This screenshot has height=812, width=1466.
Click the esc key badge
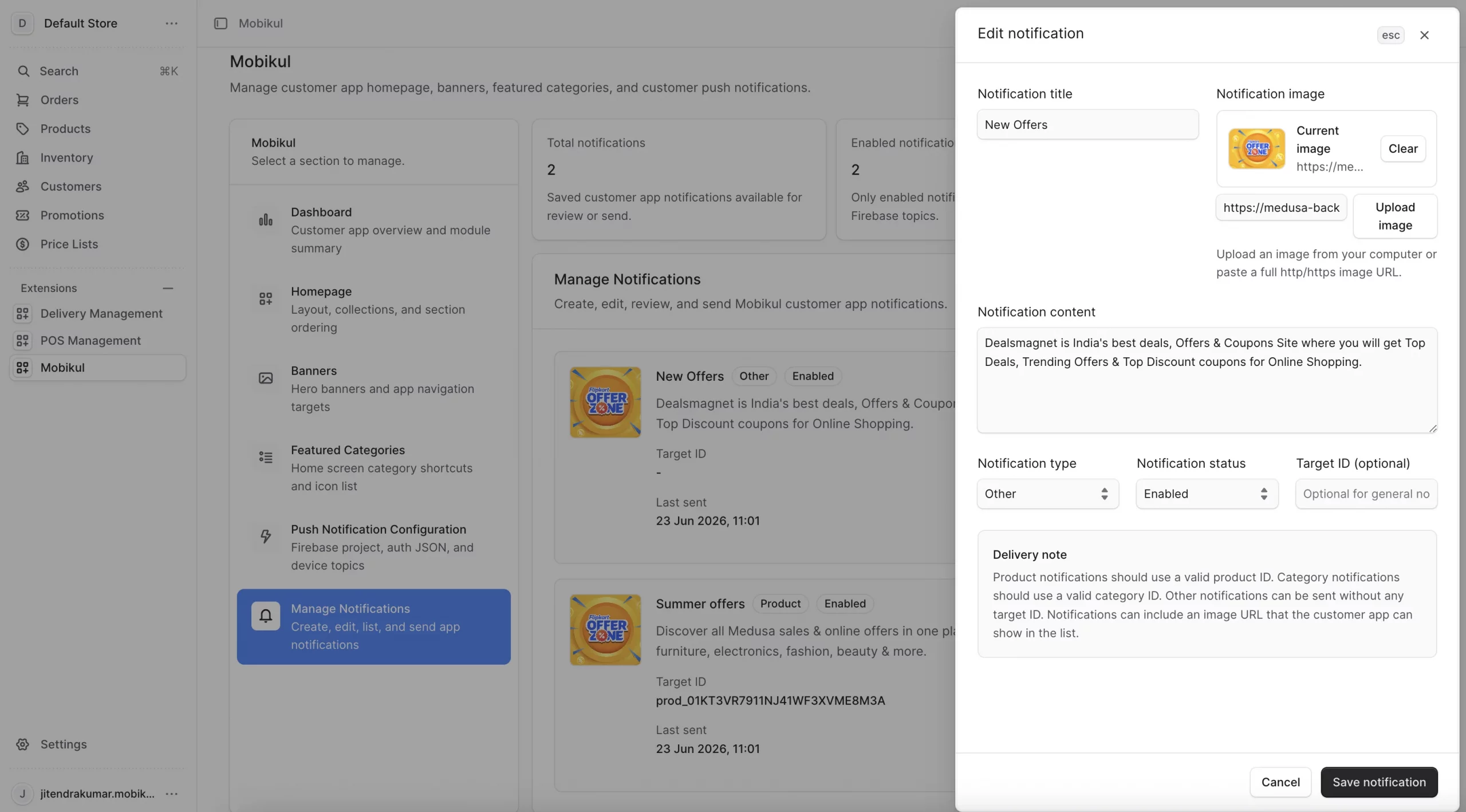1390,35
